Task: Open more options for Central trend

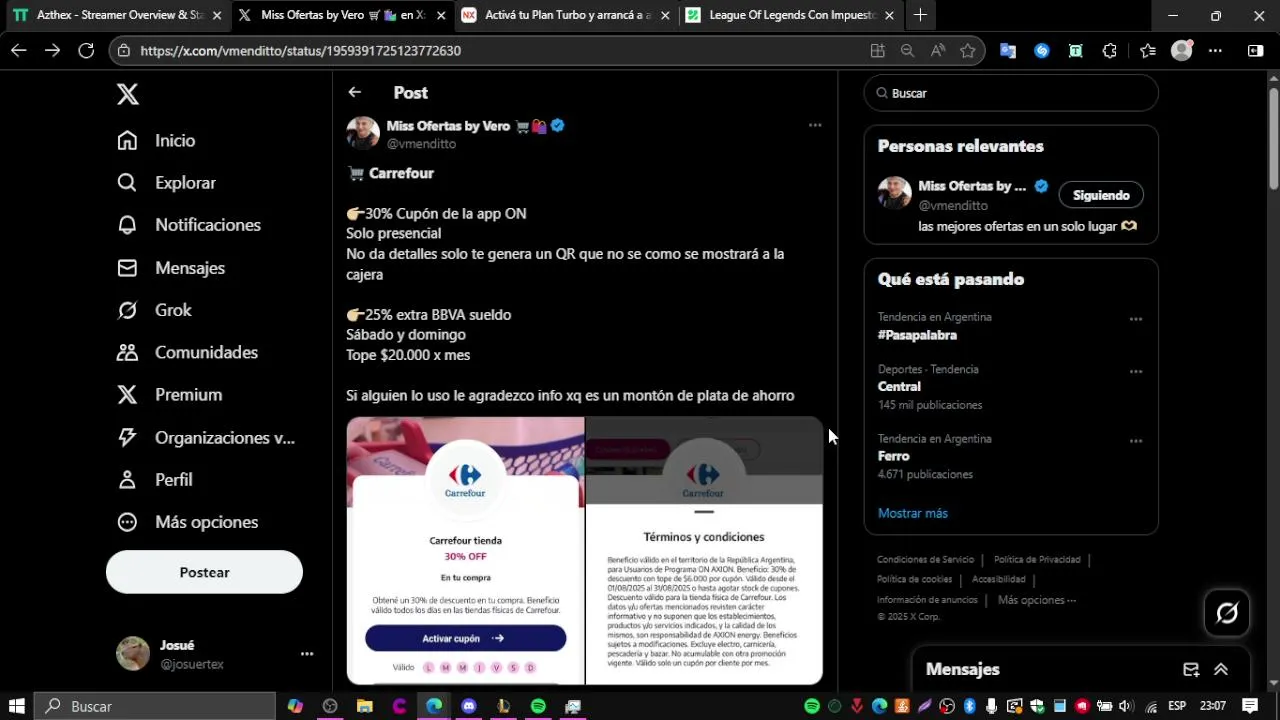Action: coord(1136,371)
